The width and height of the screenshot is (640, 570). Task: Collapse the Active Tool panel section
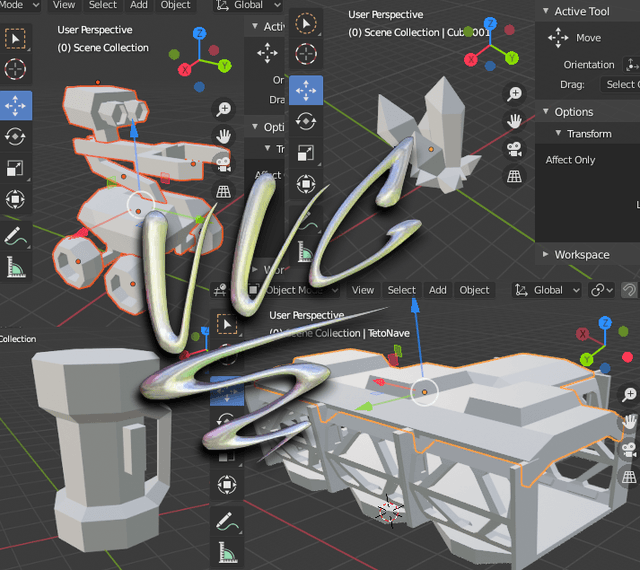click(546, 11)
